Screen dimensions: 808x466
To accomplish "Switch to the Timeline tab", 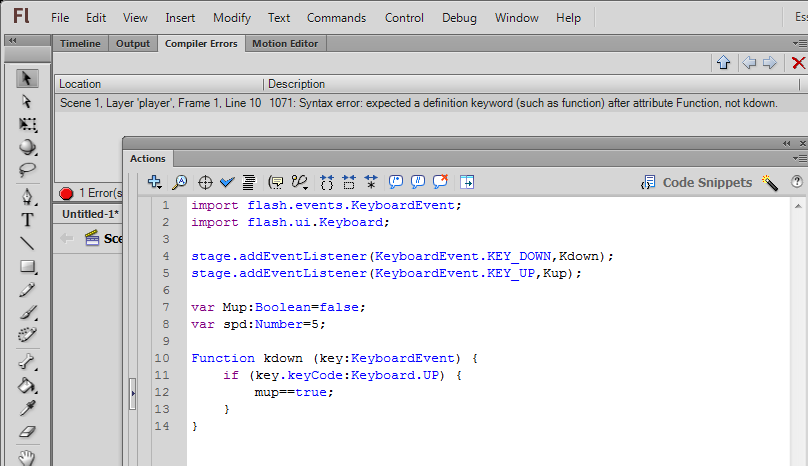I will coord(80,44).
